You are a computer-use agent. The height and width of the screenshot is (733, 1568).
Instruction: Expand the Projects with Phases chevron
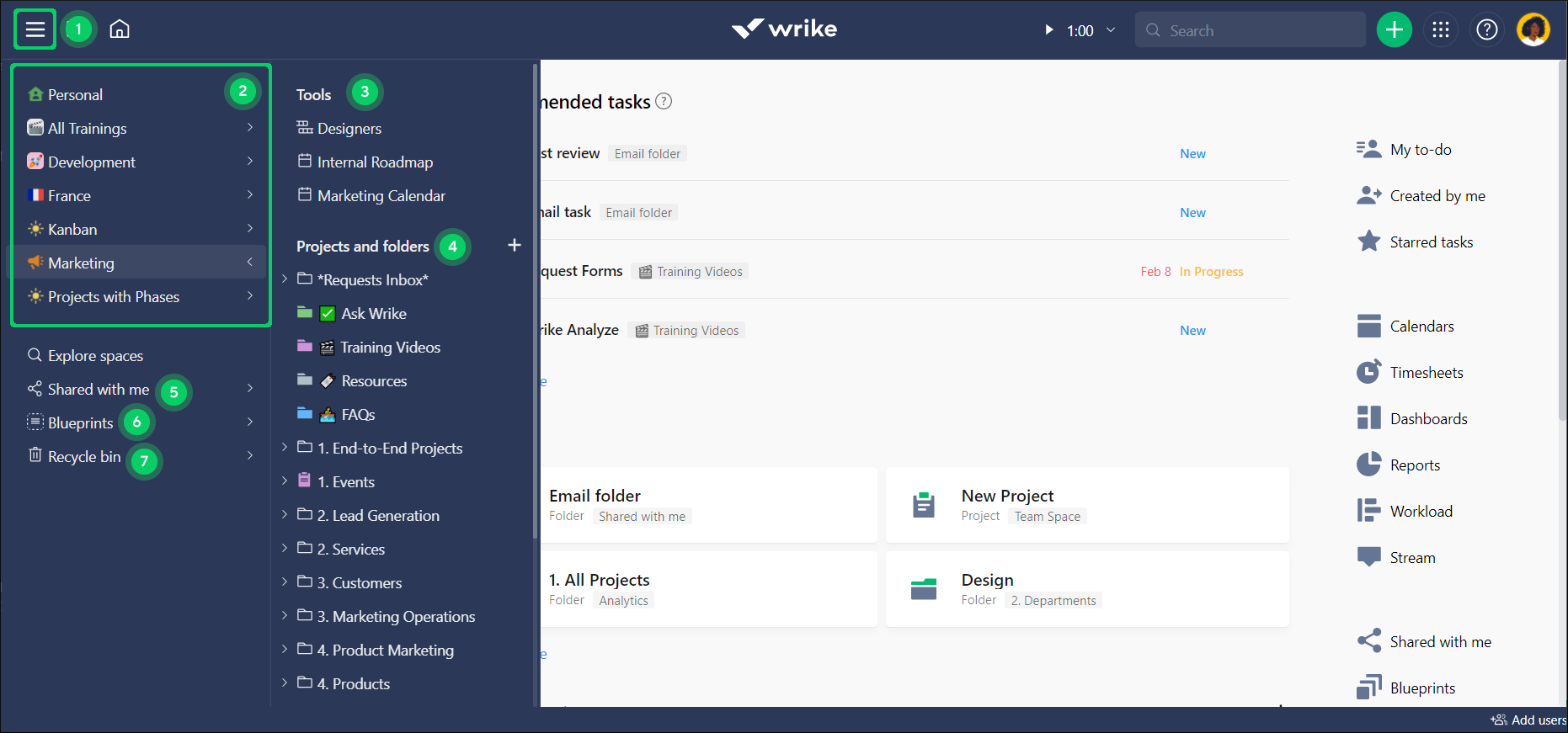[x=250, y=295]
